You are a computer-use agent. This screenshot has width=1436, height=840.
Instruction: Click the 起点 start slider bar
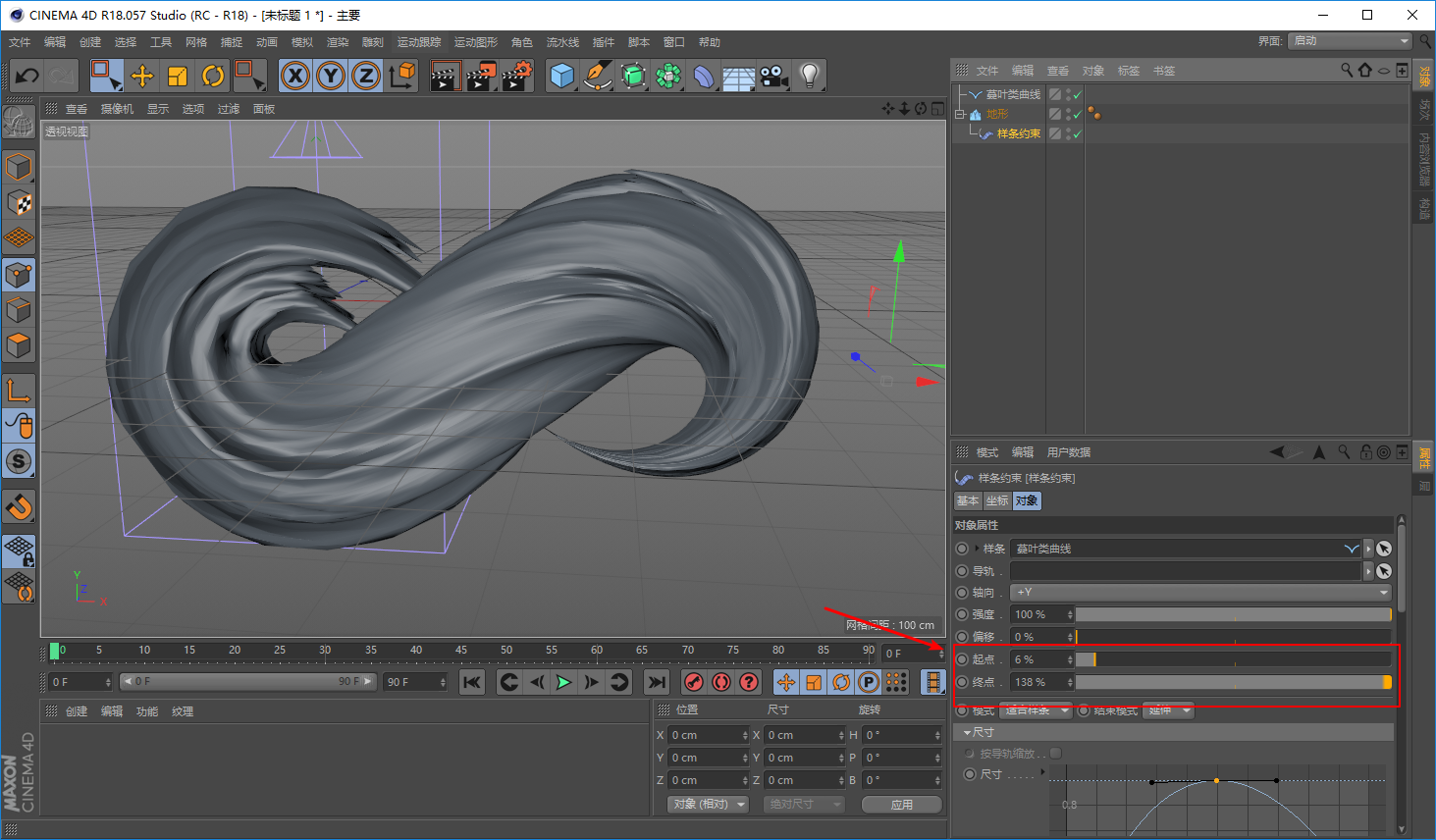[1234, 659]
